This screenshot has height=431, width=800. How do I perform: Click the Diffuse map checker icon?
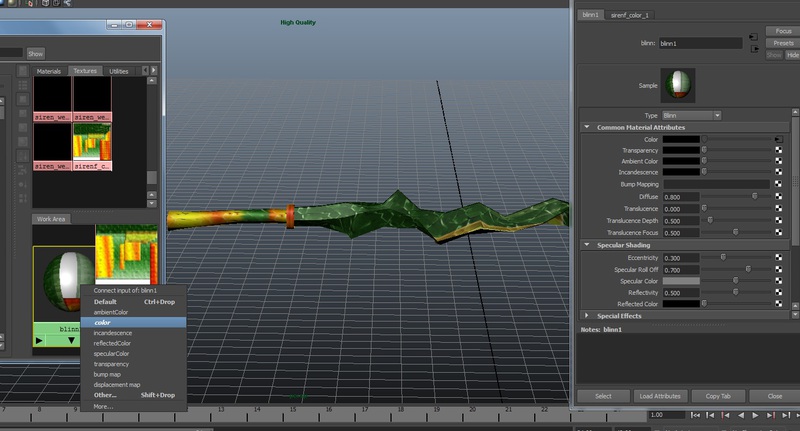779,196
